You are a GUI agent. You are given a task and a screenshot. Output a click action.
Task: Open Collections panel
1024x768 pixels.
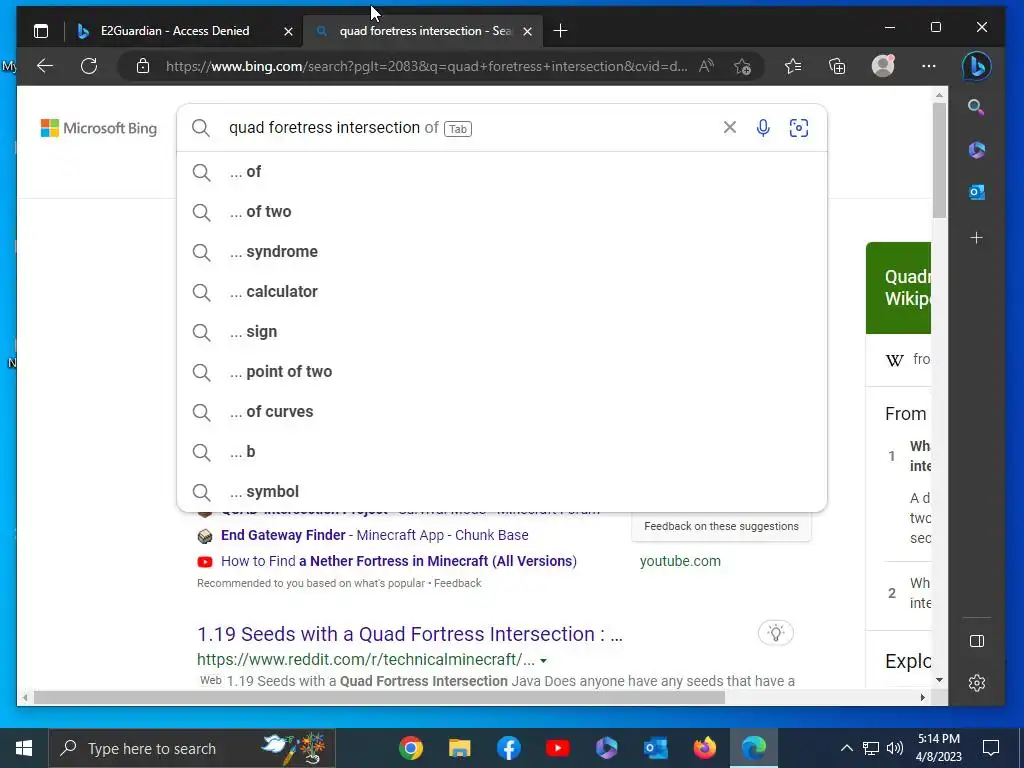click(837, 66)
